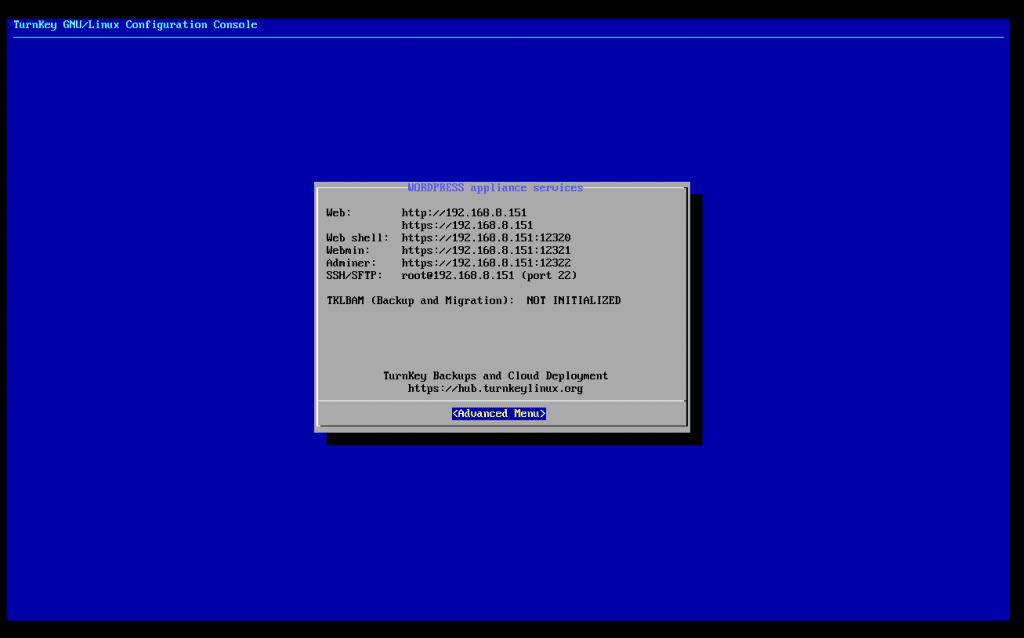Open the Web shell URL on port 12320
This screenshot has width=1024, height=638.
(486, 238)
